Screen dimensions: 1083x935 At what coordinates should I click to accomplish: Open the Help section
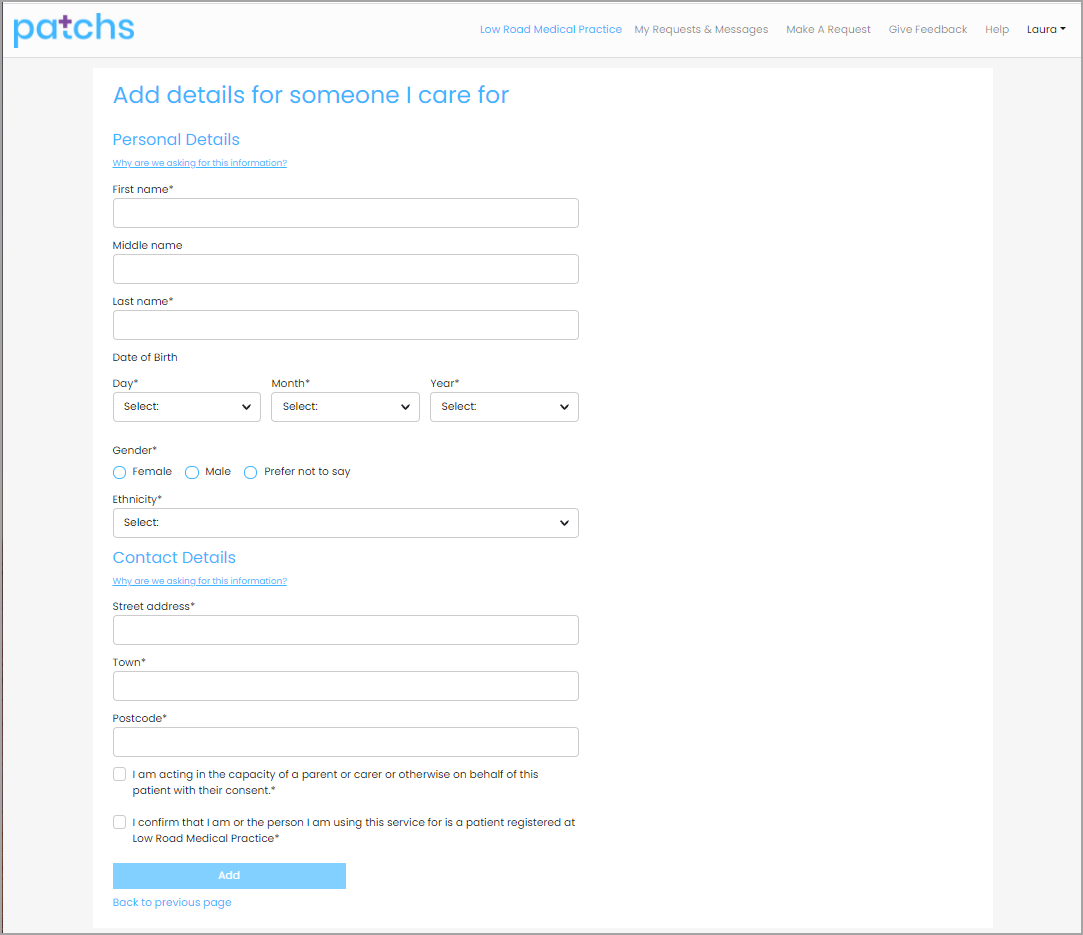997,29
